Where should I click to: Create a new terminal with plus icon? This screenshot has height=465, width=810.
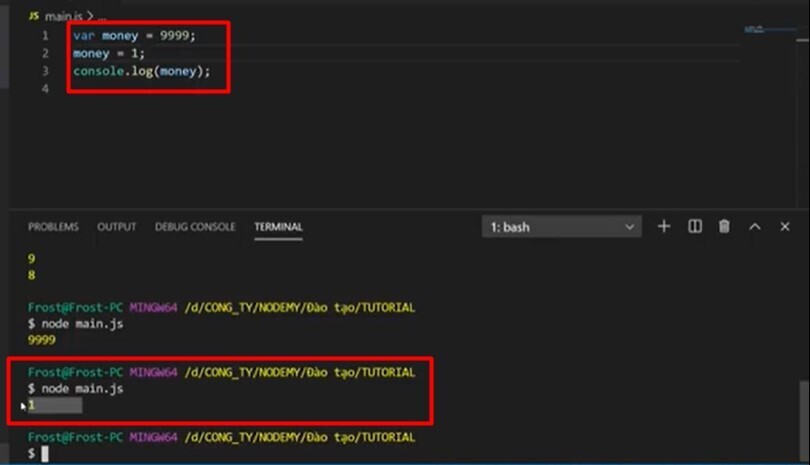664,226
